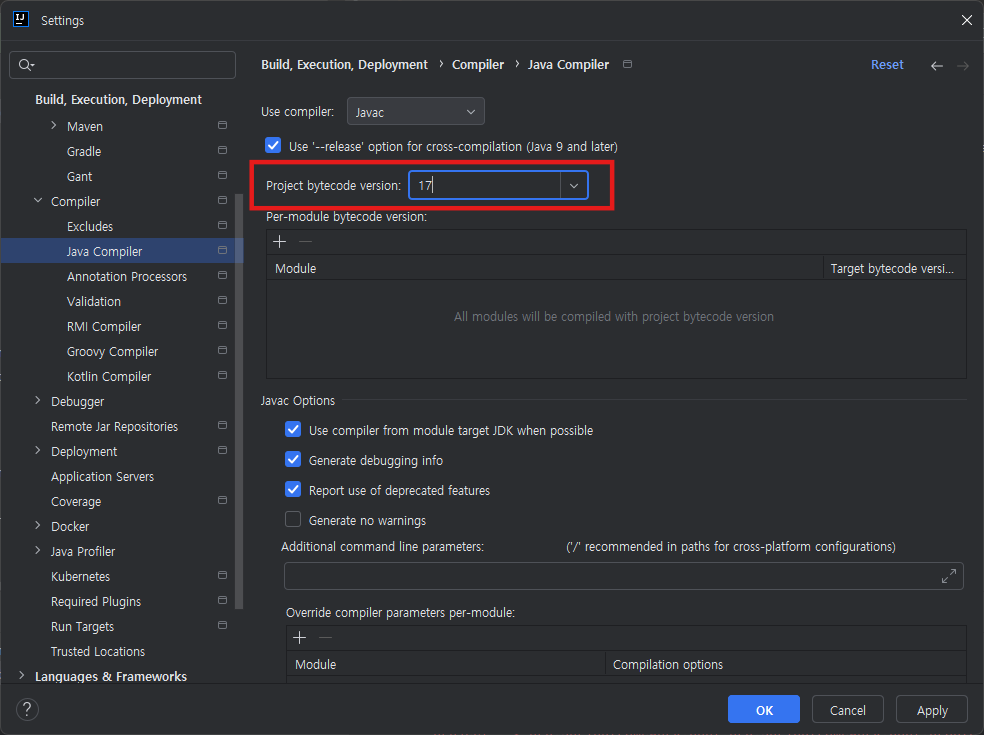This screenshot has width=984, height=735.
Task: Click the Cancel button
Action: pyautogui.click(x=847, y=709)
